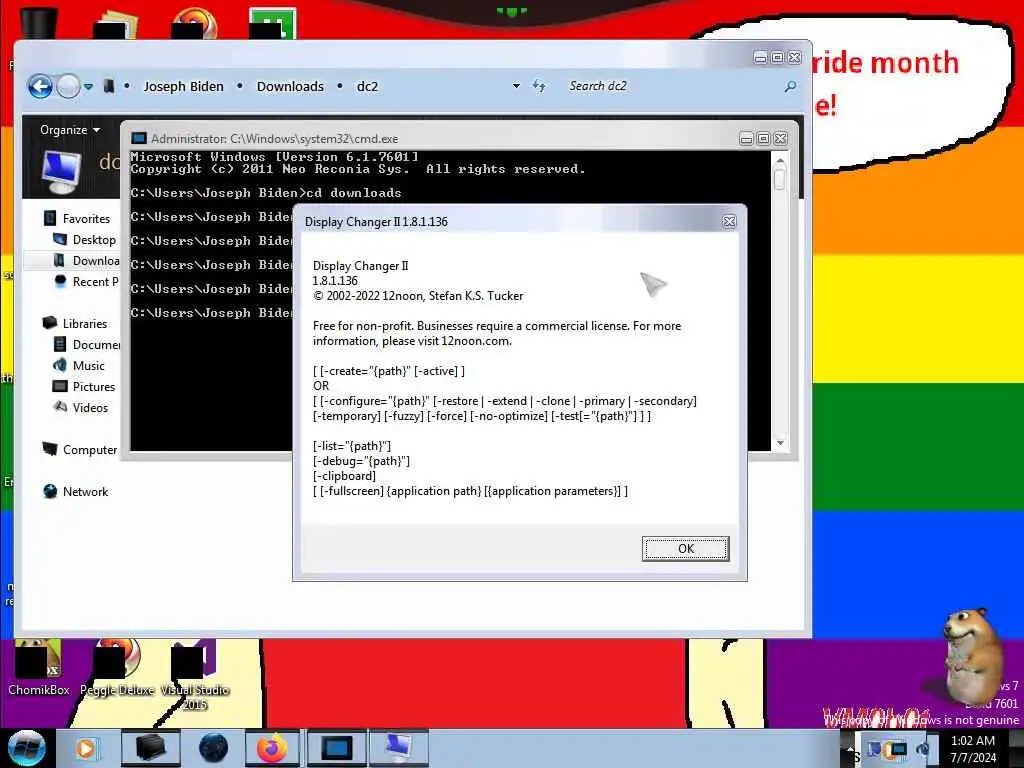
Task: Open recent locations dropdown beside navigation arrows
Action: coord(88,86)
